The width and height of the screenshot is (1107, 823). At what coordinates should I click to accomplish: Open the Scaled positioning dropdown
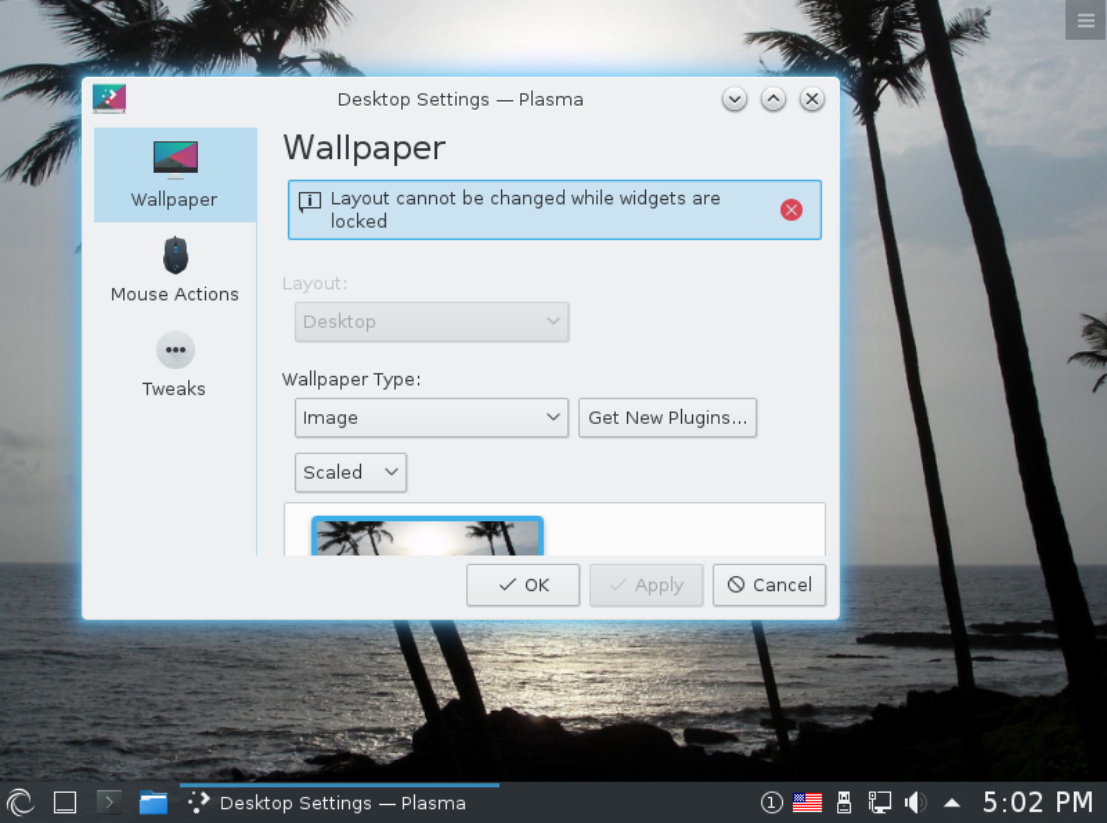(x=350, y=472)
